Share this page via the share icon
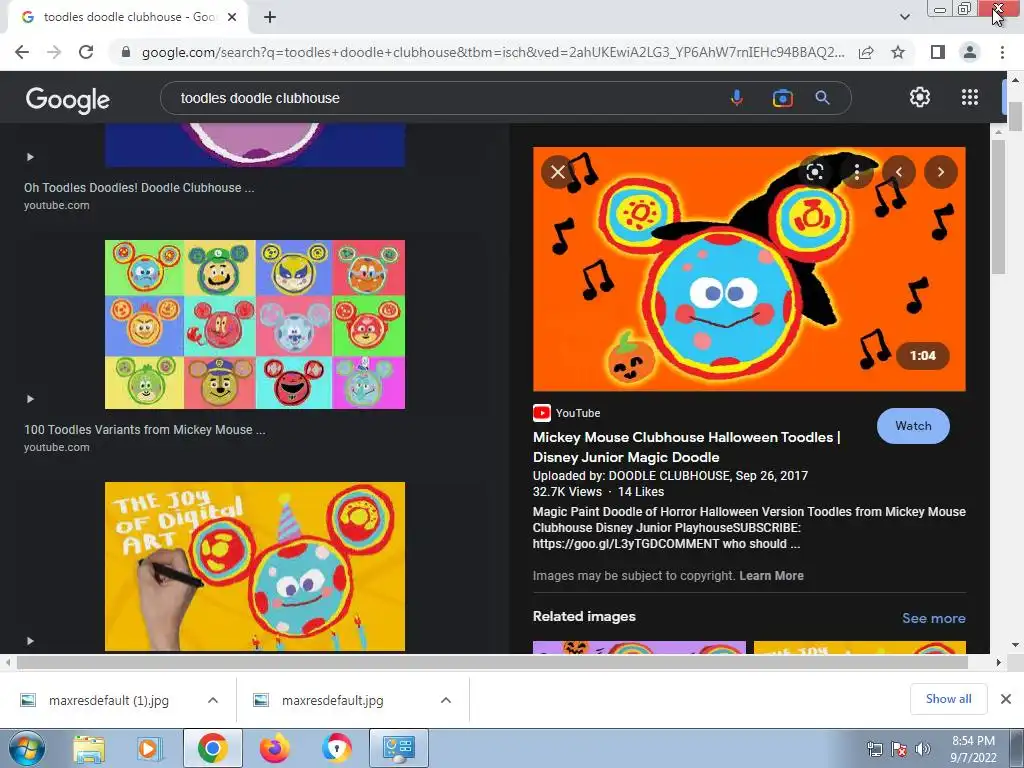Viewport: 1024px width, 768px height. (x=866, y=52)
